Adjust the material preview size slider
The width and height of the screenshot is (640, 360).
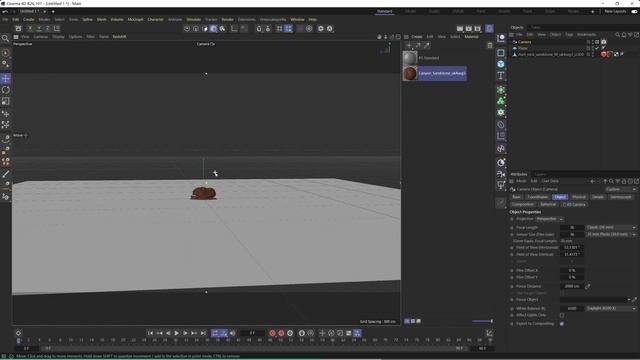482,321
